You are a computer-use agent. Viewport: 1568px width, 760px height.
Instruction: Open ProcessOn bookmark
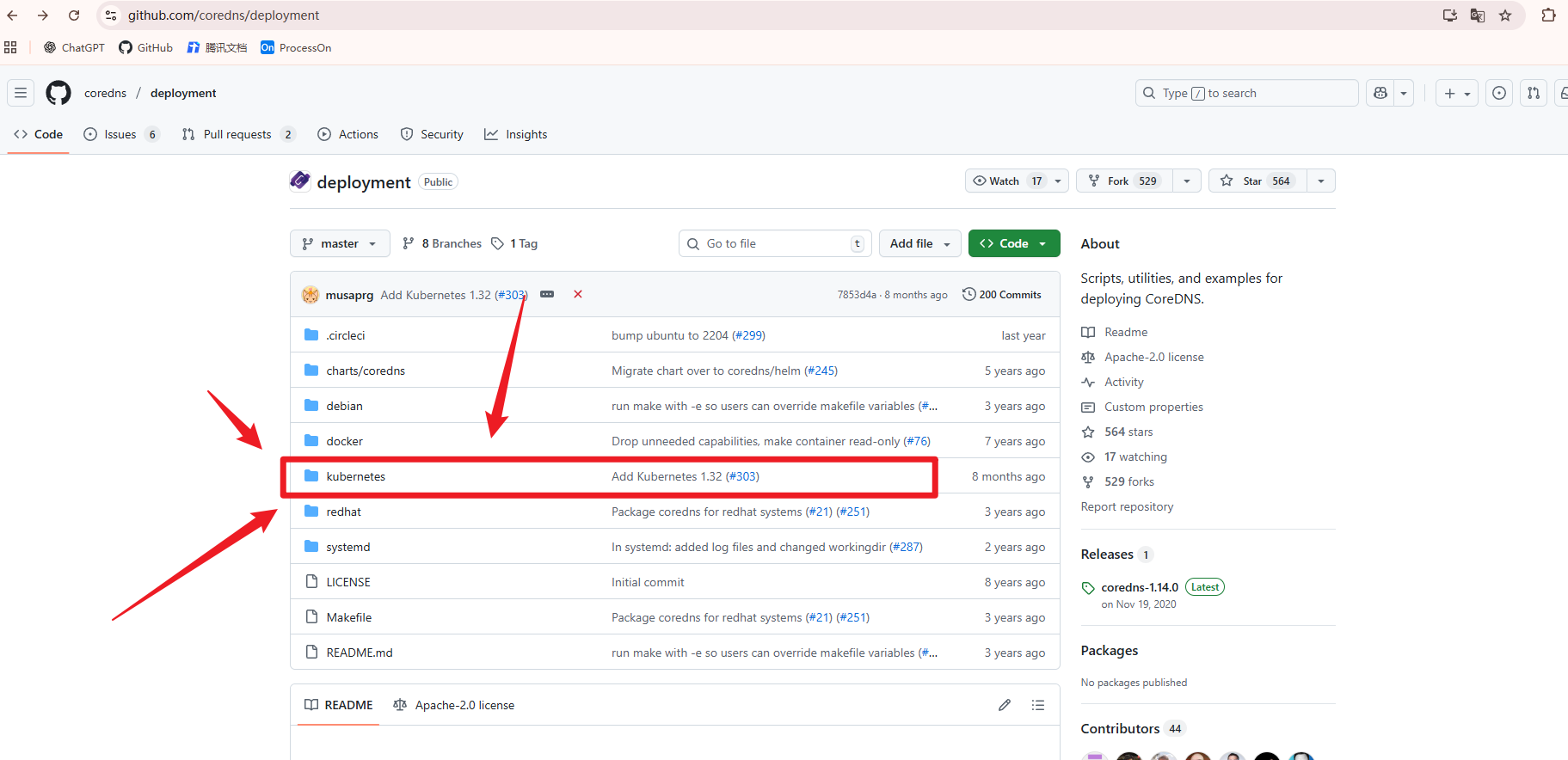click(296, 47)
